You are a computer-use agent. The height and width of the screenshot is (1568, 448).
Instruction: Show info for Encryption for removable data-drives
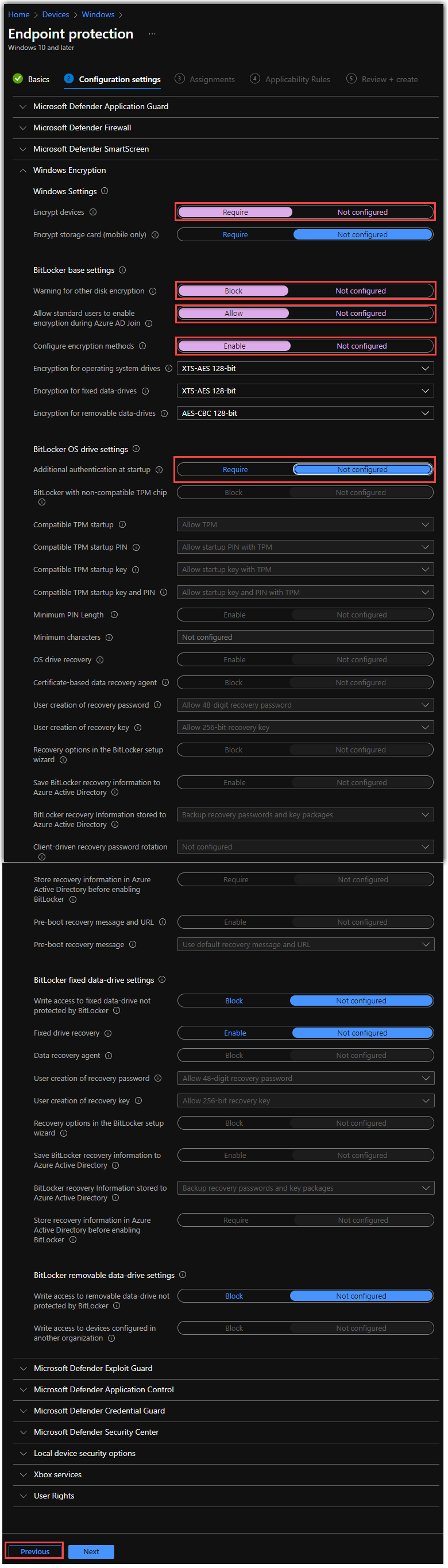[164, 414]
